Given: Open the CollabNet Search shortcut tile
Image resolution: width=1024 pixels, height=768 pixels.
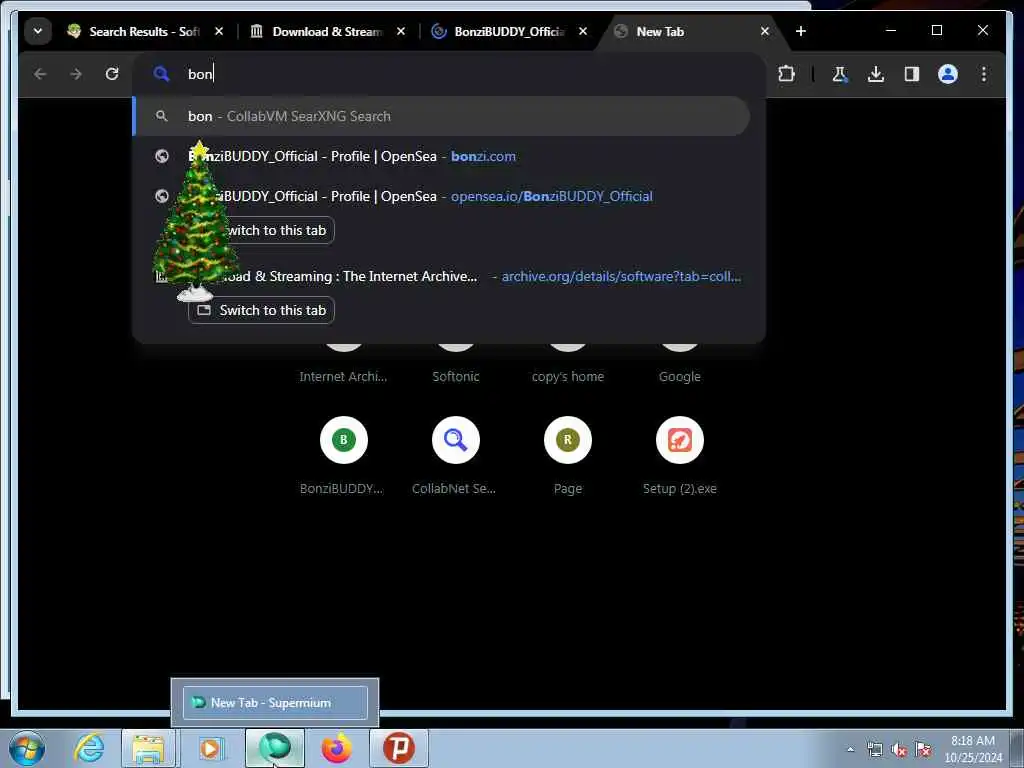Looking at the screenshot, I should [x=456, y=455].
